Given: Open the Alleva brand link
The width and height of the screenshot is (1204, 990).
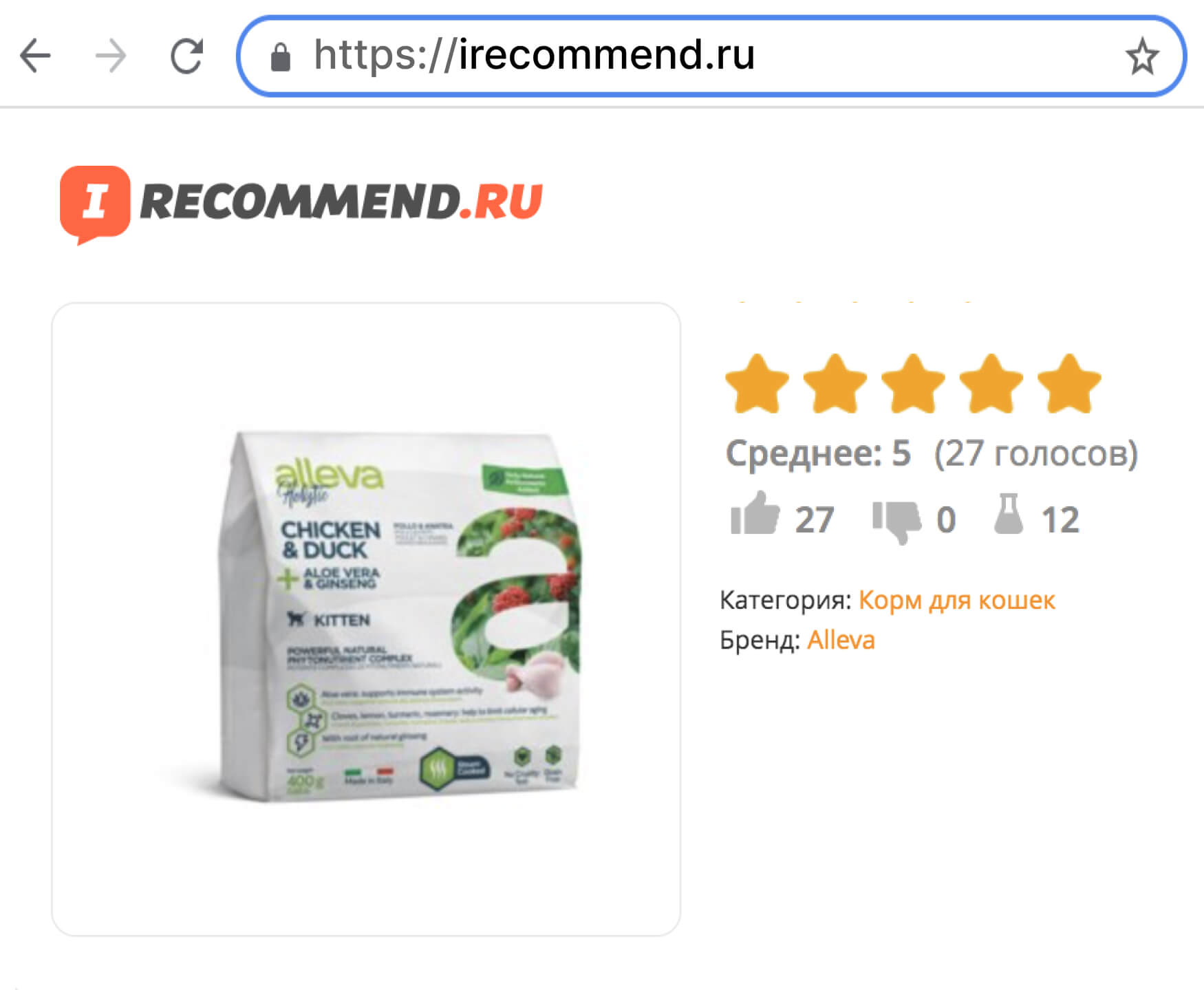Looking at the screenshot, I should click(841, 640).
